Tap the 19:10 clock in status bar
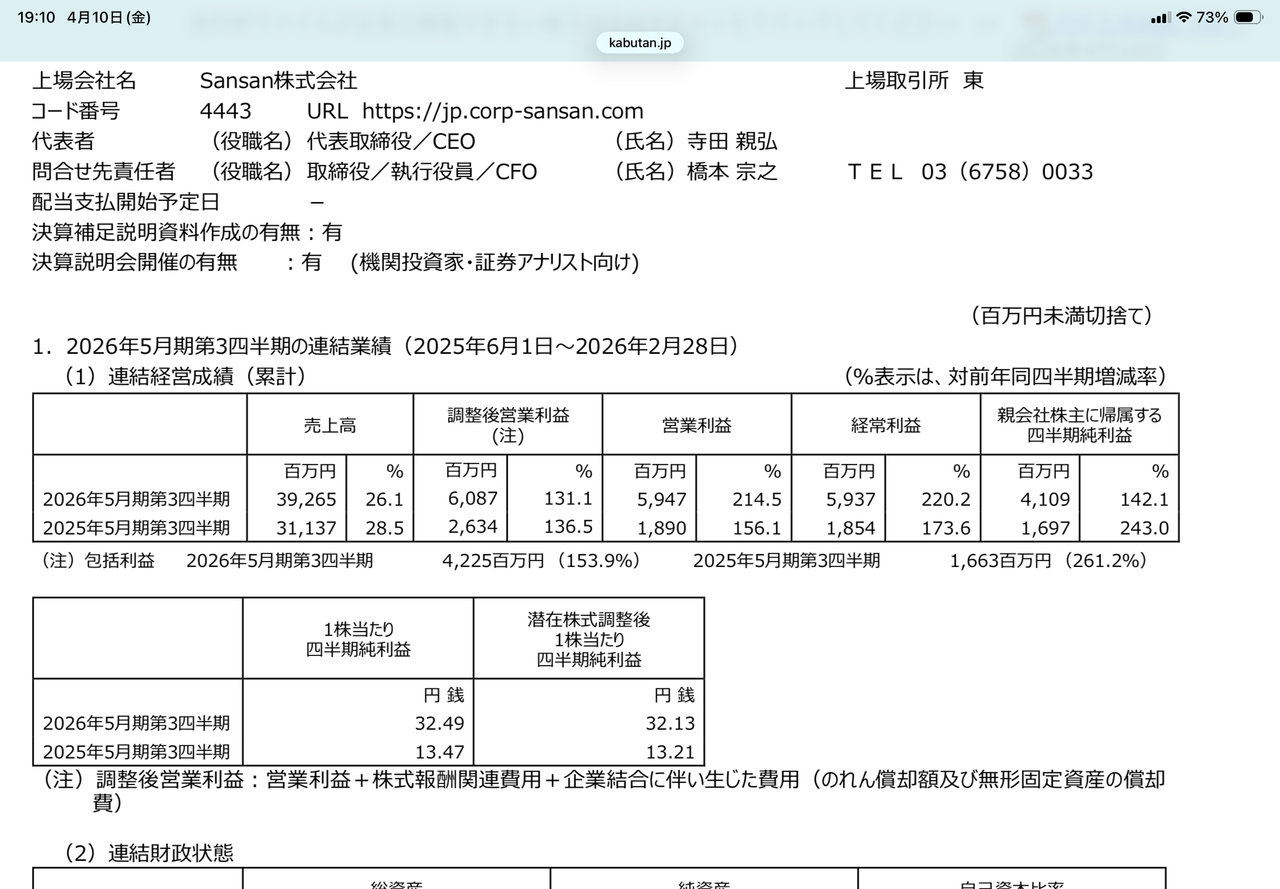Screen dimensions: 1280x889 (x=36, y=17)
